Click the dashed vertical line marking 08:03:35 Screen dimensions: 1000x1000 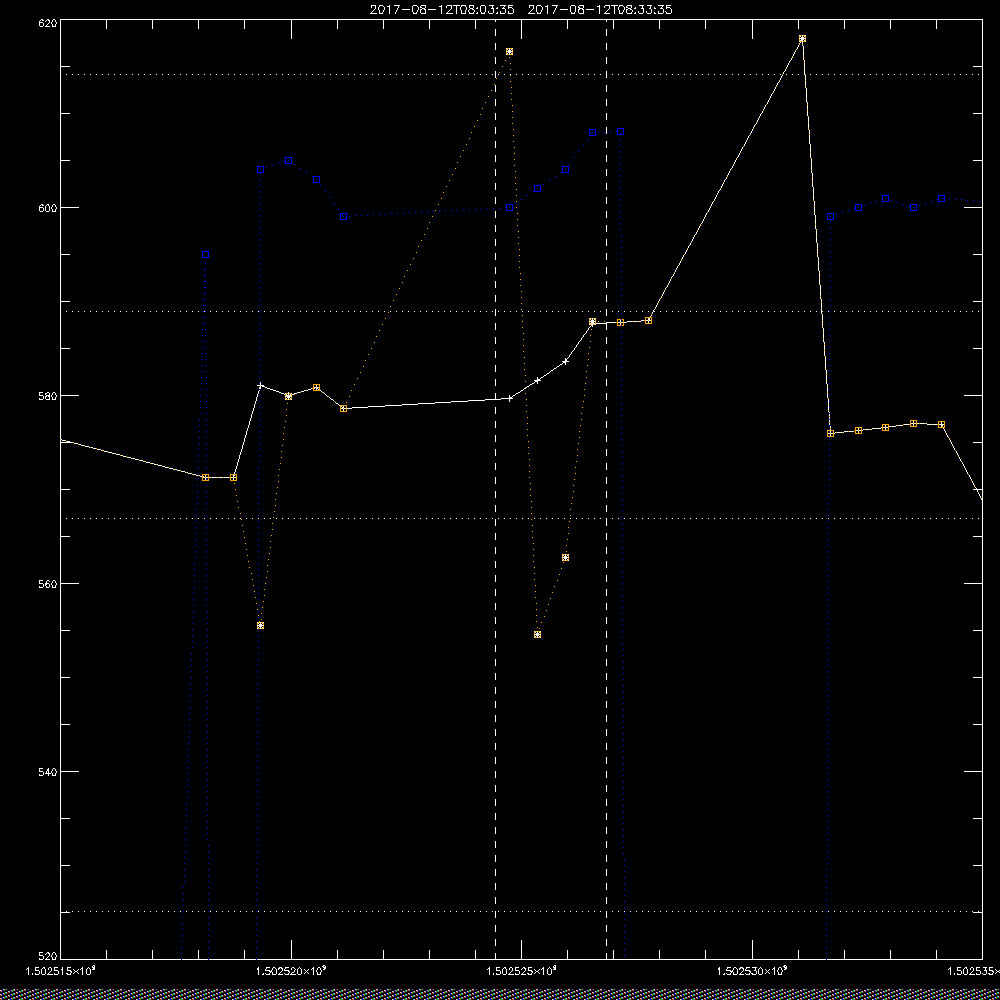[x=496, y=489]
